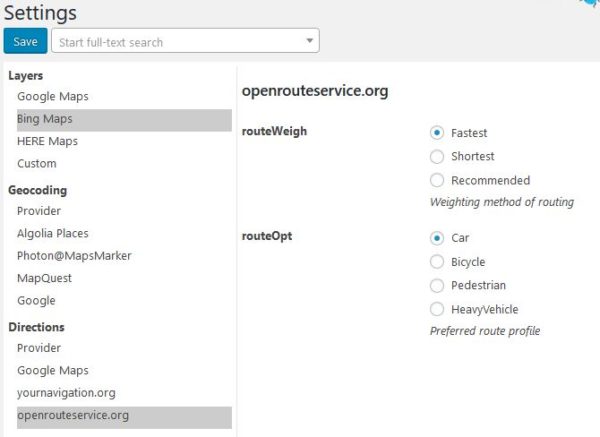
Task: Open the full-text search dropdown arrow
Action: click(x=310, y=41)
